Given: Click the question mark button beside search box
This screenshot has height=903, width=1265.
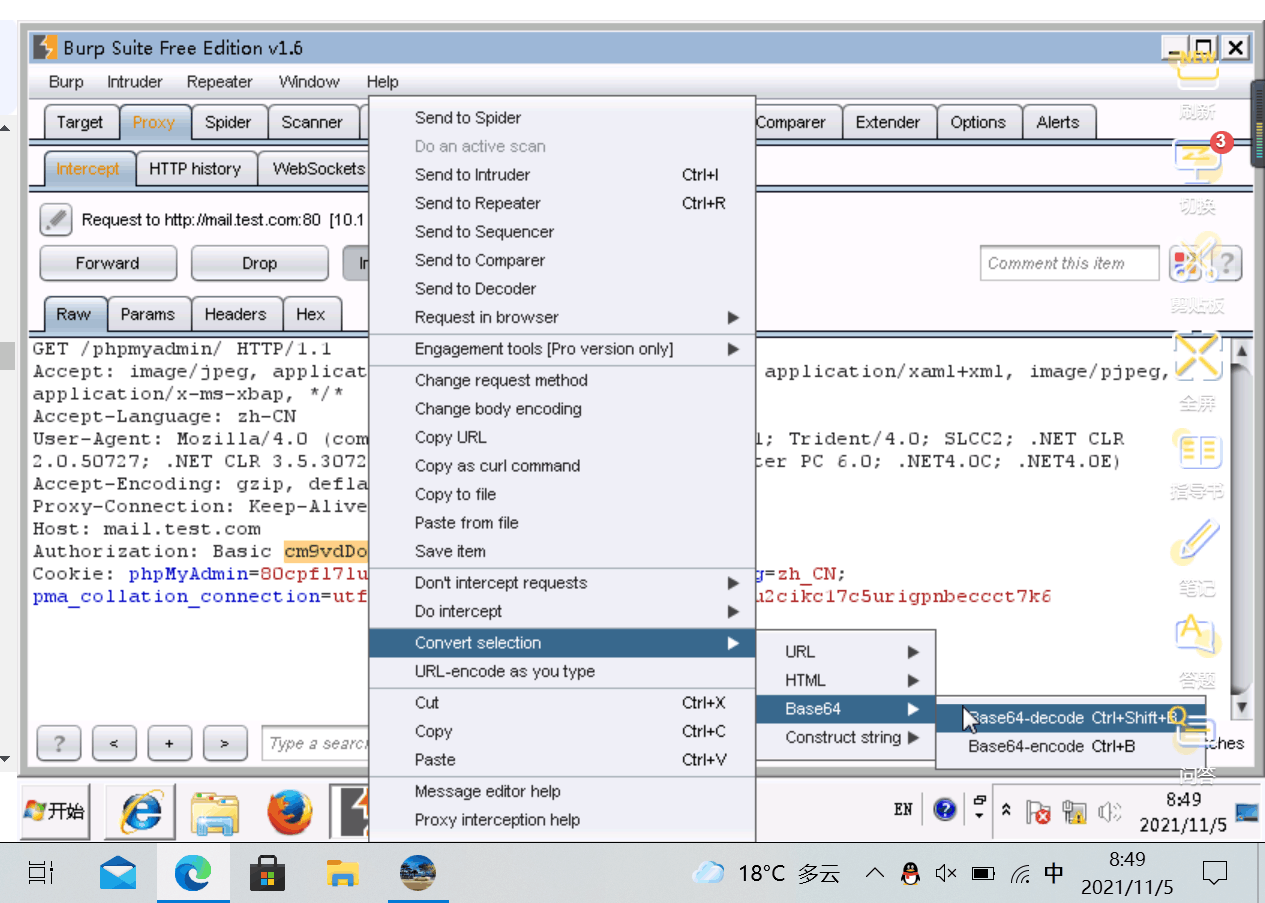Looking at the screenshot, I should coord(58,743).
